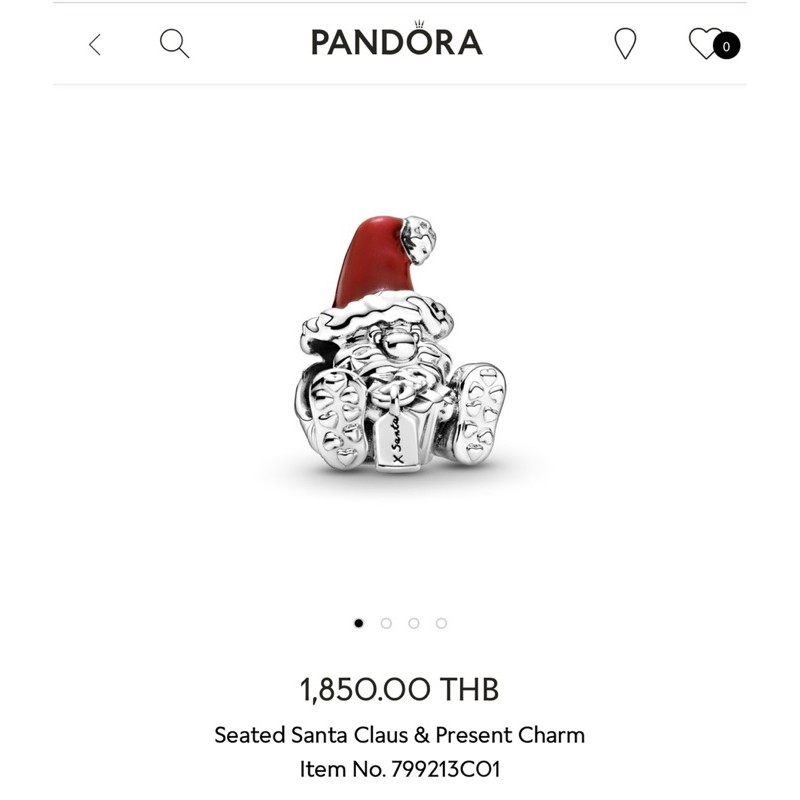Image resolution: width=800 pixels, height=800 pixels.
Task: Tap the crown above the Pandora O
Action: pos(419,23)
